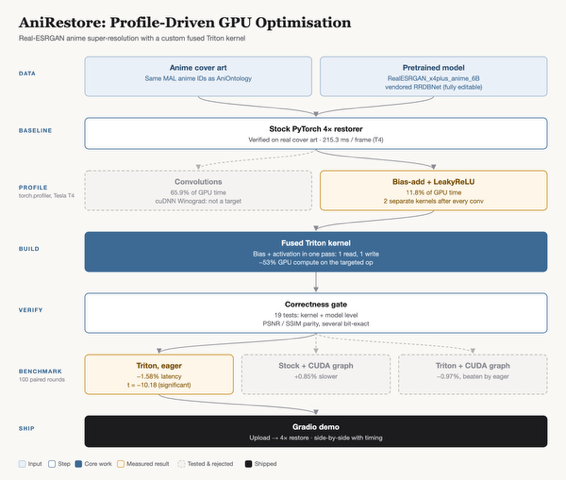Click the 'Stock + CUDA graph' rejected box
This screenshot has width=566, height=480.
point(316,374)
